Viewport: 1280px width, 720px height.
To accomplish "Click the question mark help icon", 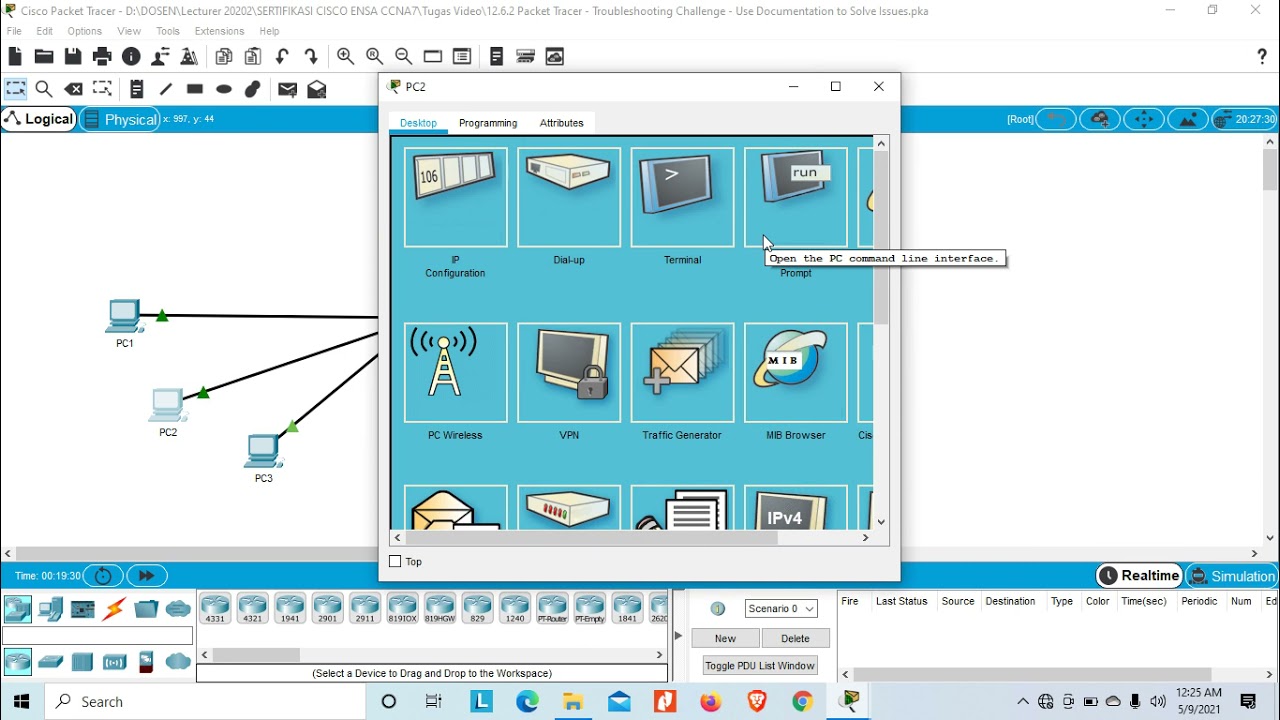I will (1262, 57).
